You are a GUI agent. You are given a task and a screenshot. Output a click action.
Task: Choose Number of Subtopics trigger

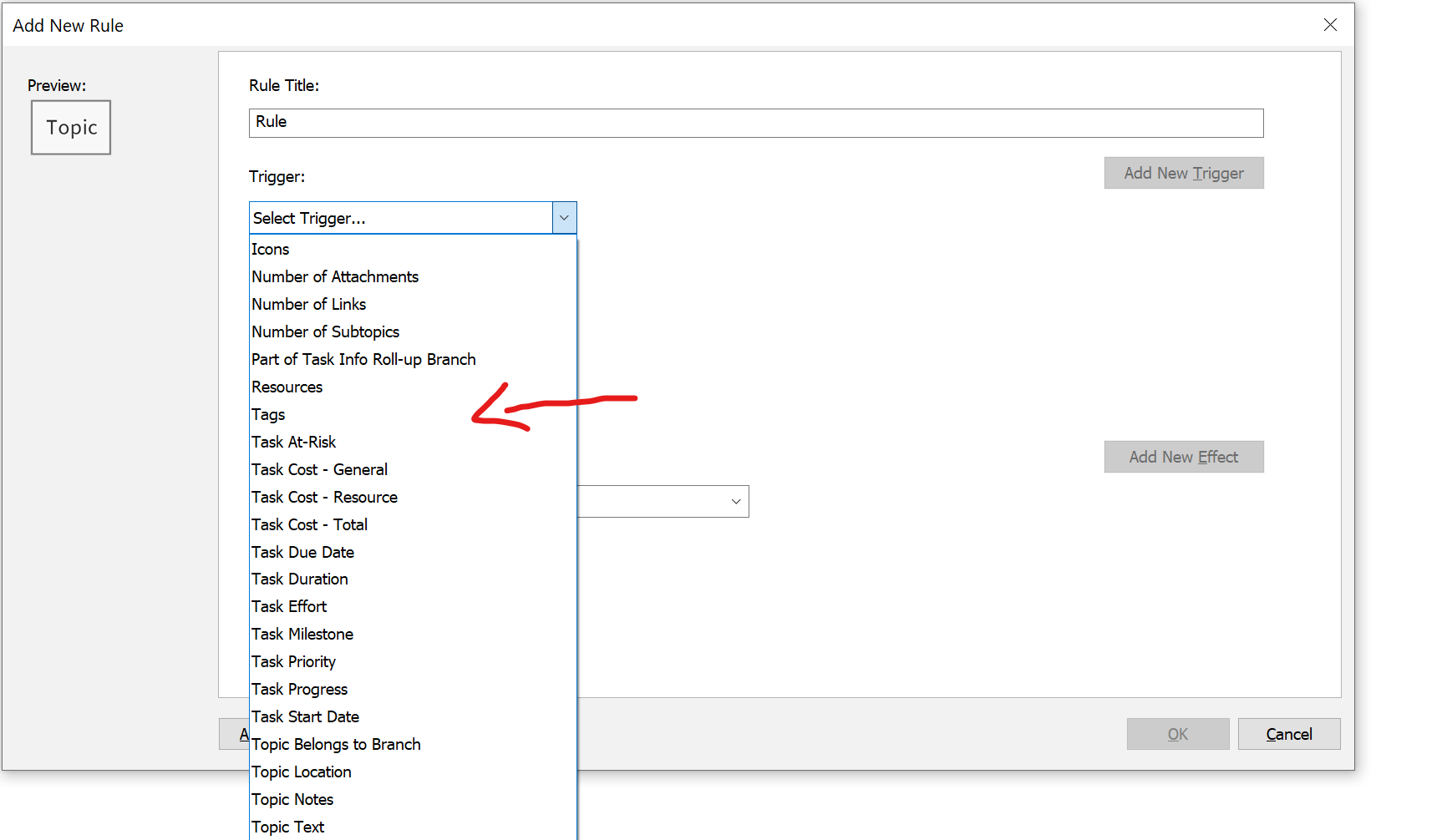coord(326,332)
